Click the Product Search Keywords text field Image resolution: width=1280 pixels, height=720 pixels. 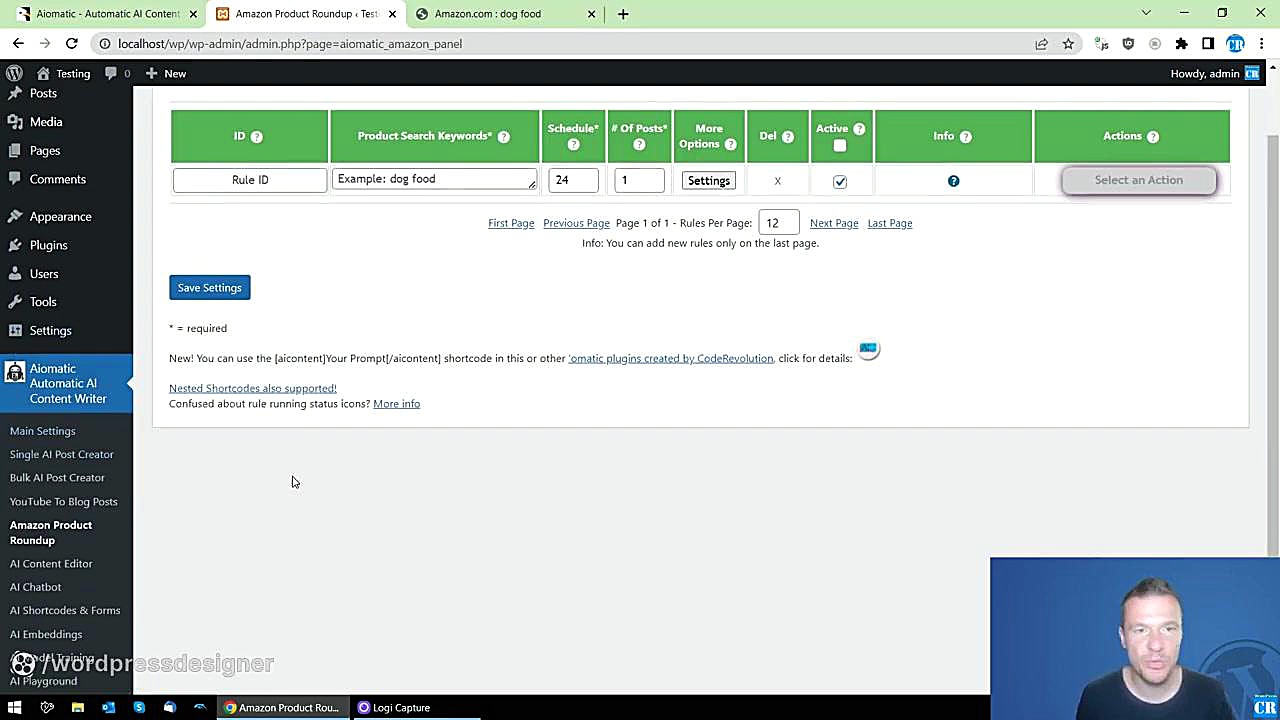pyautogui.click(x=435, y=179)
